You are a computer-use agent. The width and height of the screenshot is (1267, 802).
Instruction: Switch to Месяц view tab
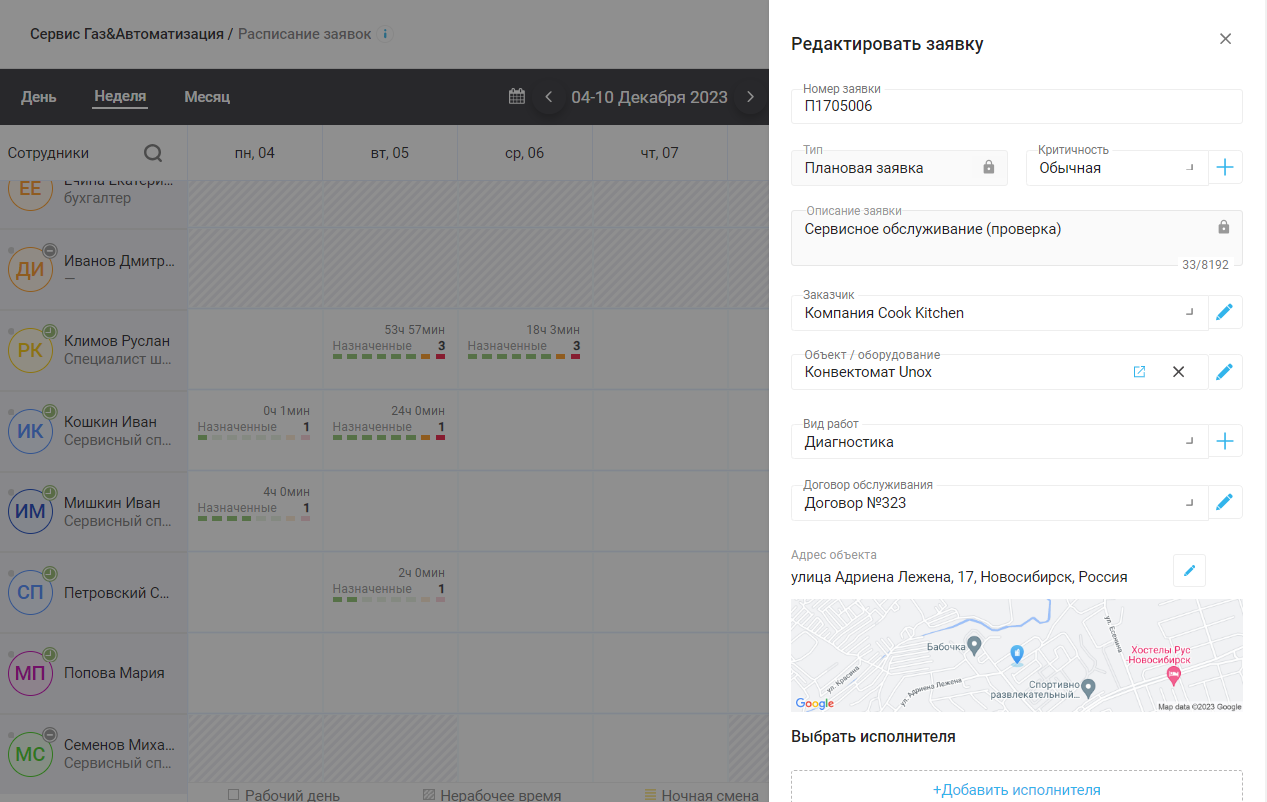tap(207, 97)
